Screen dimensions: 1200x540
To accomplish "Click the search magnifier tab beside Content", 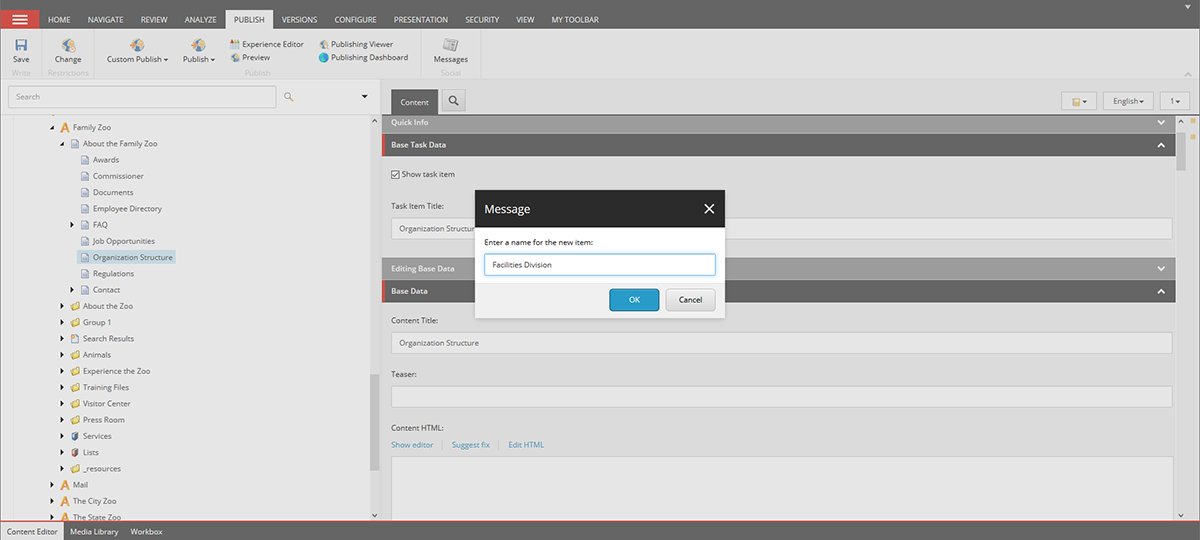I will pos(453,101).
